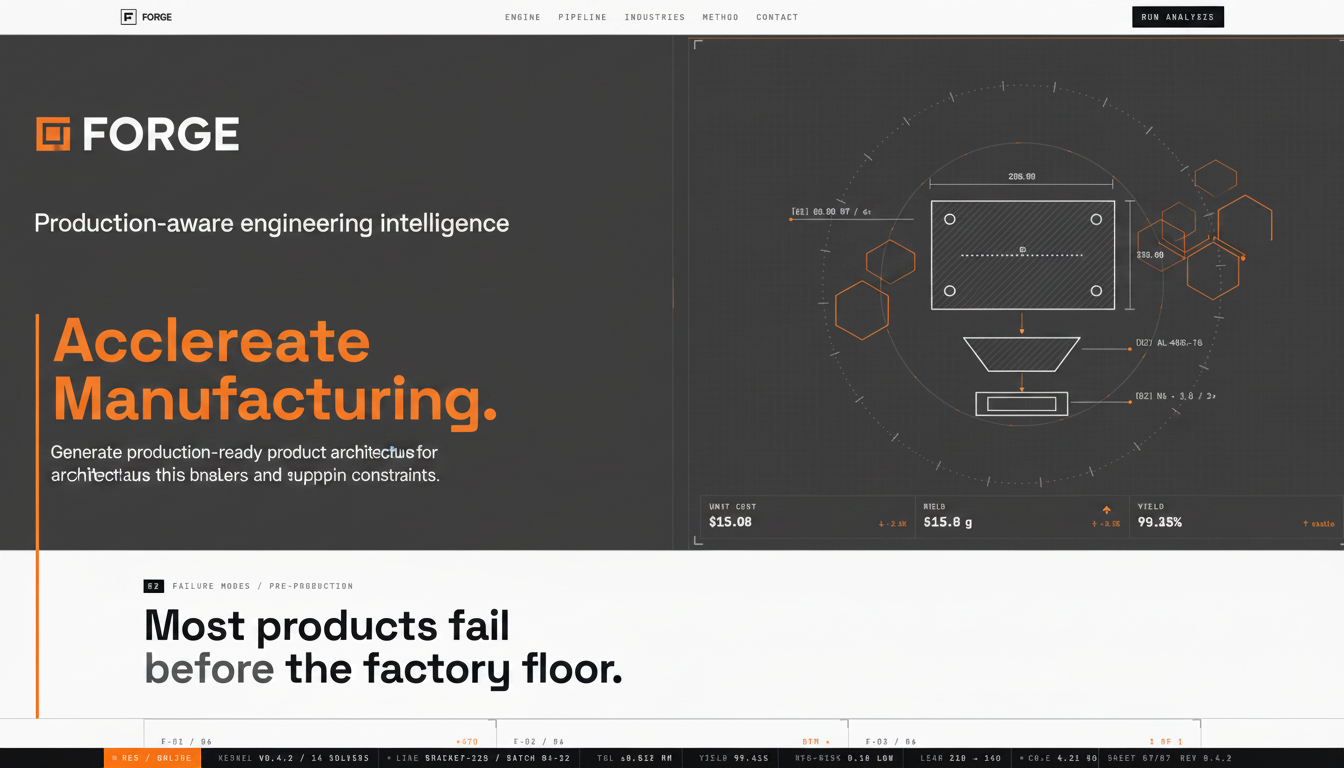1344x768 pixels.
Task: Select the 'Most products fail' heading
Action: click(x=327, y=626)
